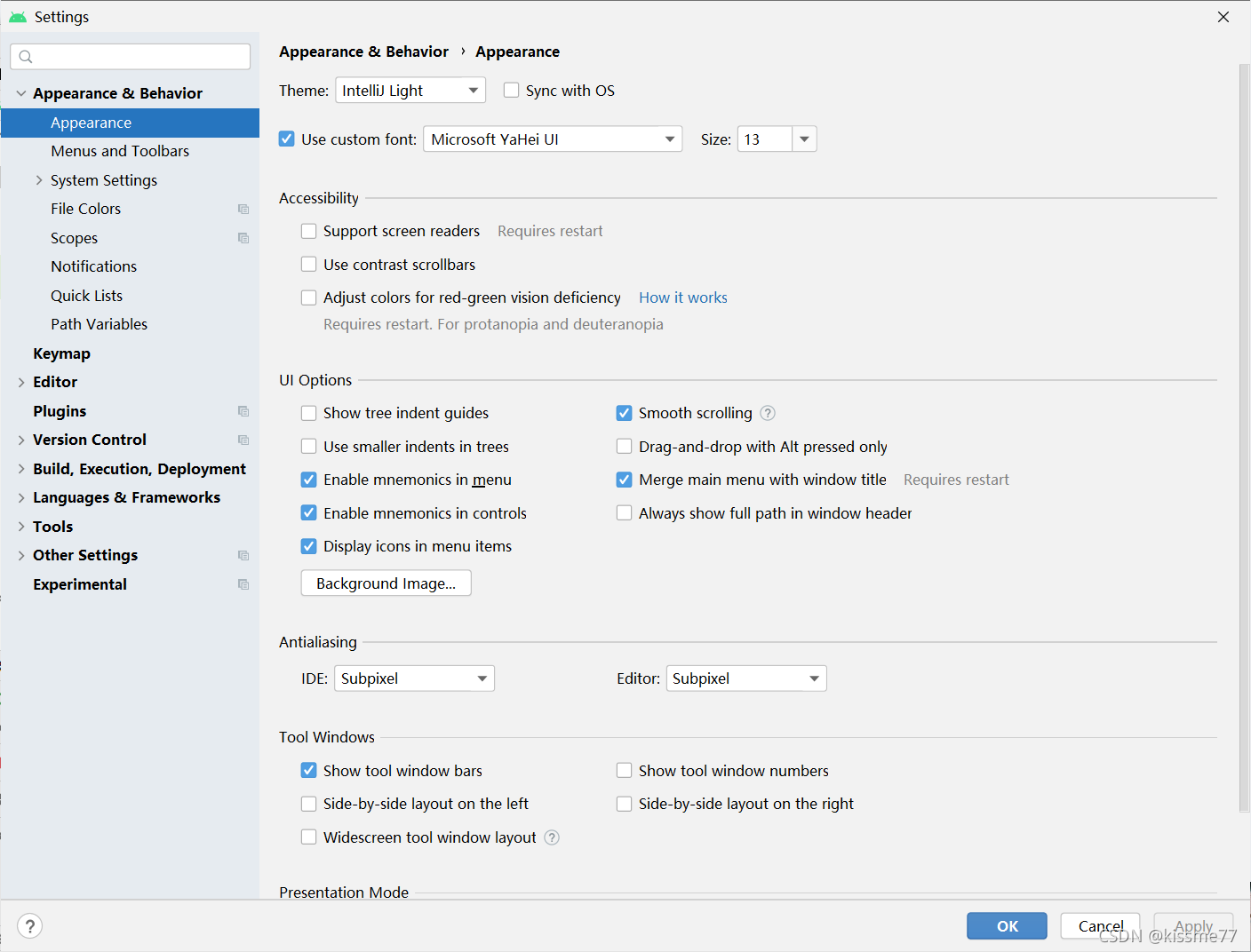
Task: Click the Cancel button
Action: click(1100, 926)
